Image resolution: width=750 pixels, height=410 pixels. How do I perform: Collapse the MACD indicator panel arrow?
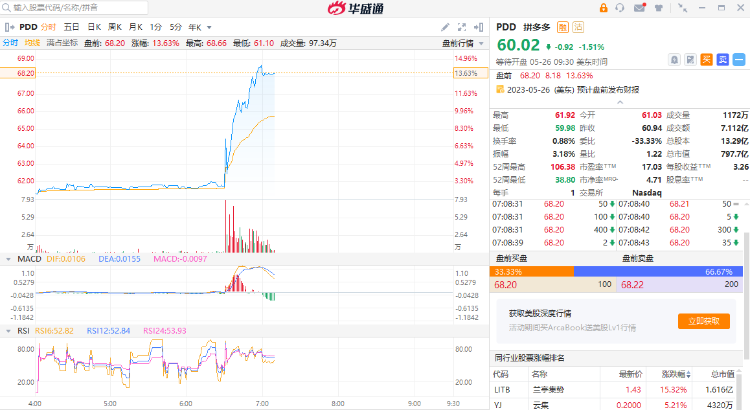point(8,259)
